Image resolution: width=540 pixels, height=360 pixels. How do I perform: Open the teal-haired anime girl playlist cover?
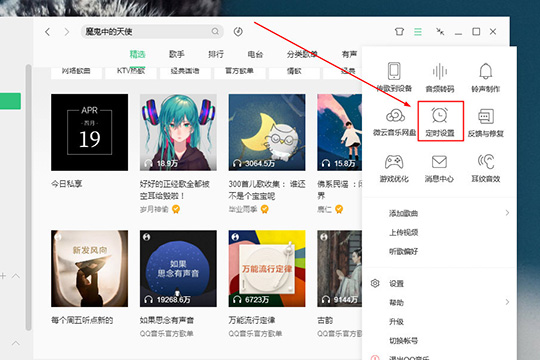pos(178,132)
